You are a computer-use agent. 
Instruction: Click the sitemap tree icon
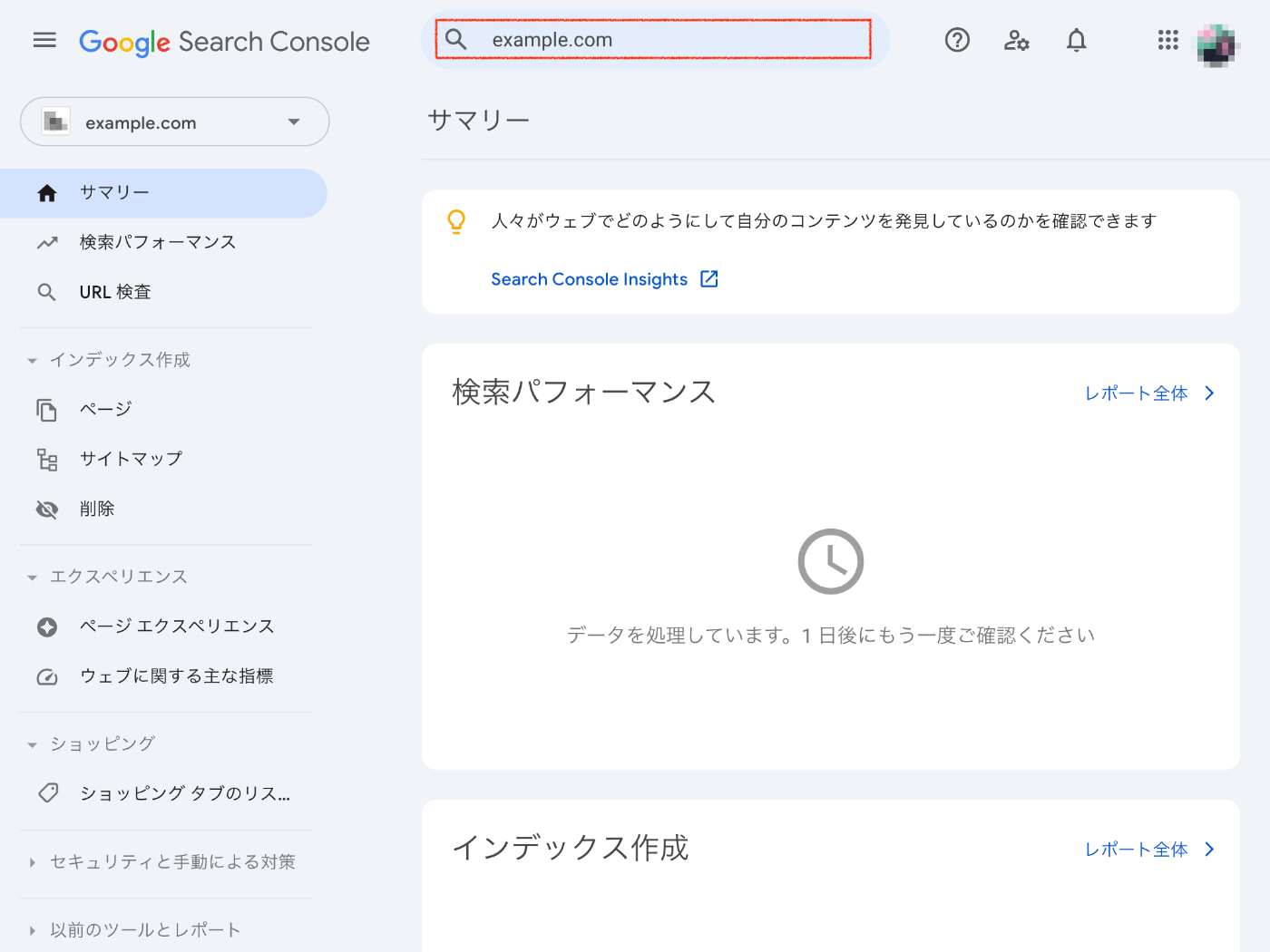[47, 460]
